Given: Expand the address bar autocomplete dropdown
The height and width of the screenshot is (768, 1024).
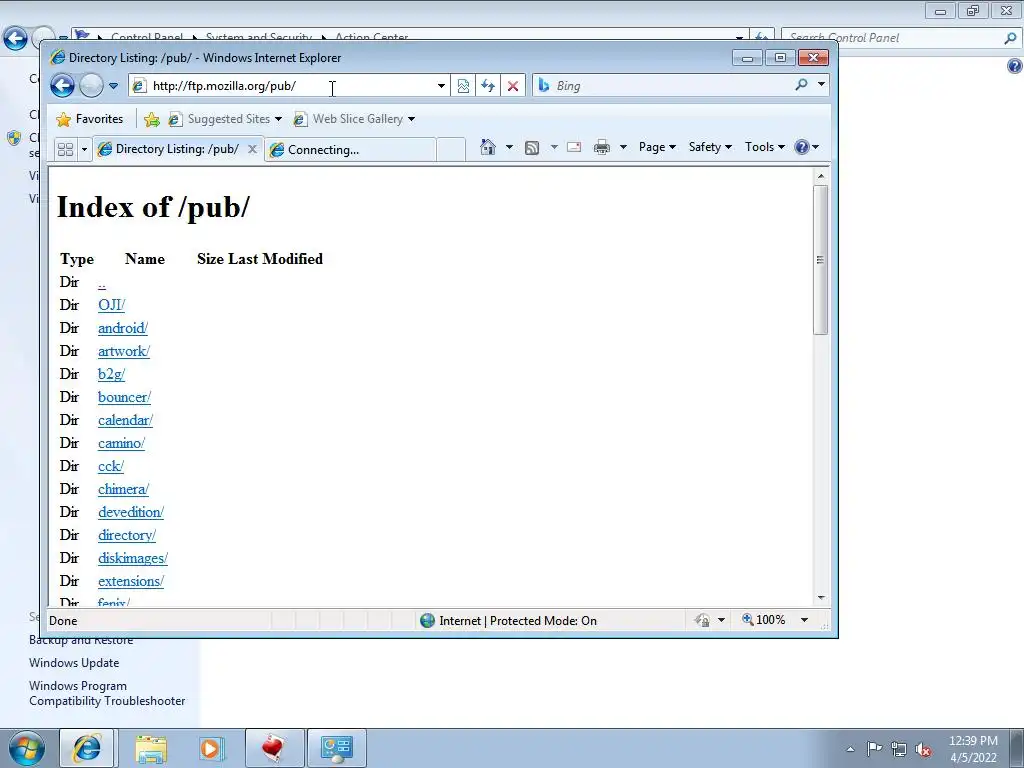Looking at the screenshot, I should tap(441, 86).
